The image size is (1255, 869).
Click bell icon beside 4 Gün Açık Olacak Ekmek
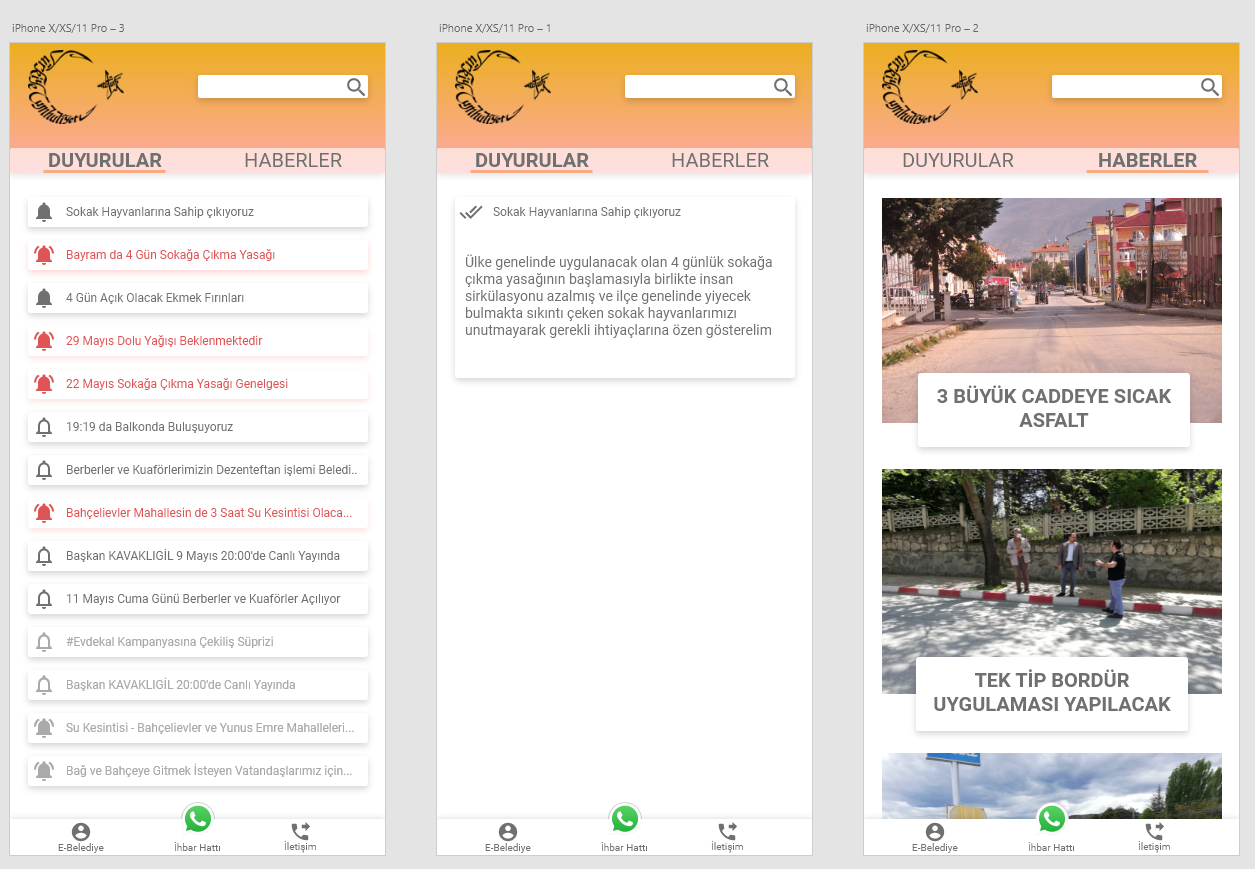click(44, 298)
